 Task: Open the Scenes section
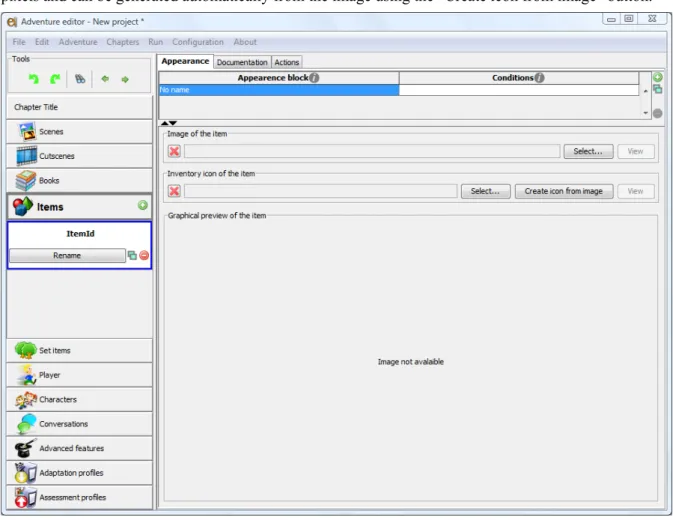pyautogui.click(x=80, y=132)
